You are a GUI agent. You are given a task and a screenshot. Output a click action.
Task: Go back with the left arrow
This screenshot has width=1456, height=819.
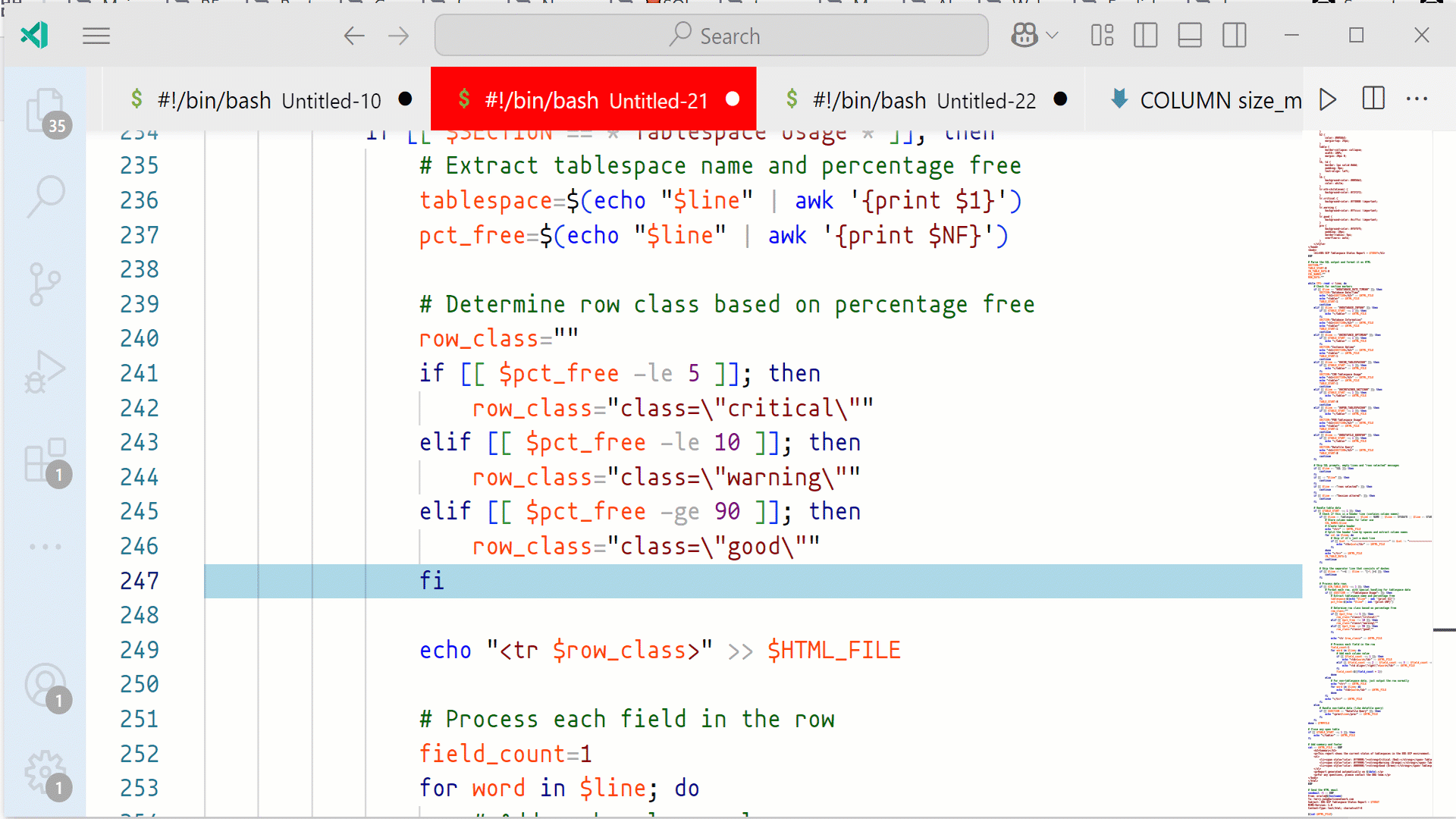[x=354, y=36]
